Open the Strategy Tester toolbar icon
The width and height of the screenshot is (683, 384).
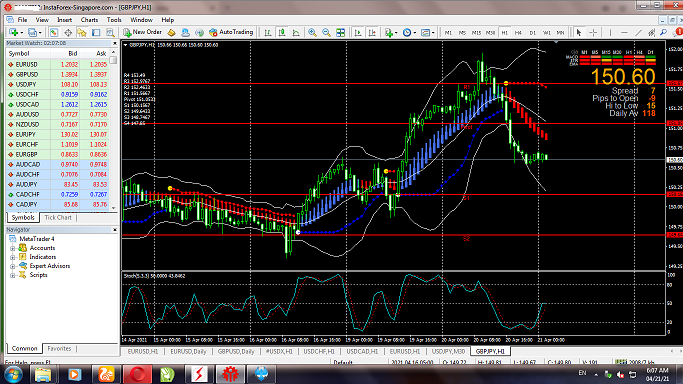(x=110, y=33)
